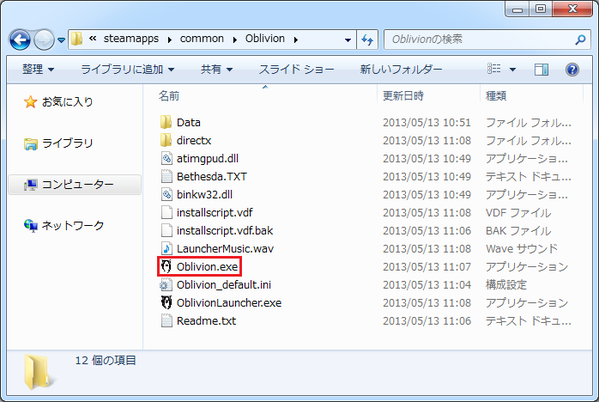Expand the hidden path chevron «
This screenshot has height=402, width=599.
click(x=92, y=38)
